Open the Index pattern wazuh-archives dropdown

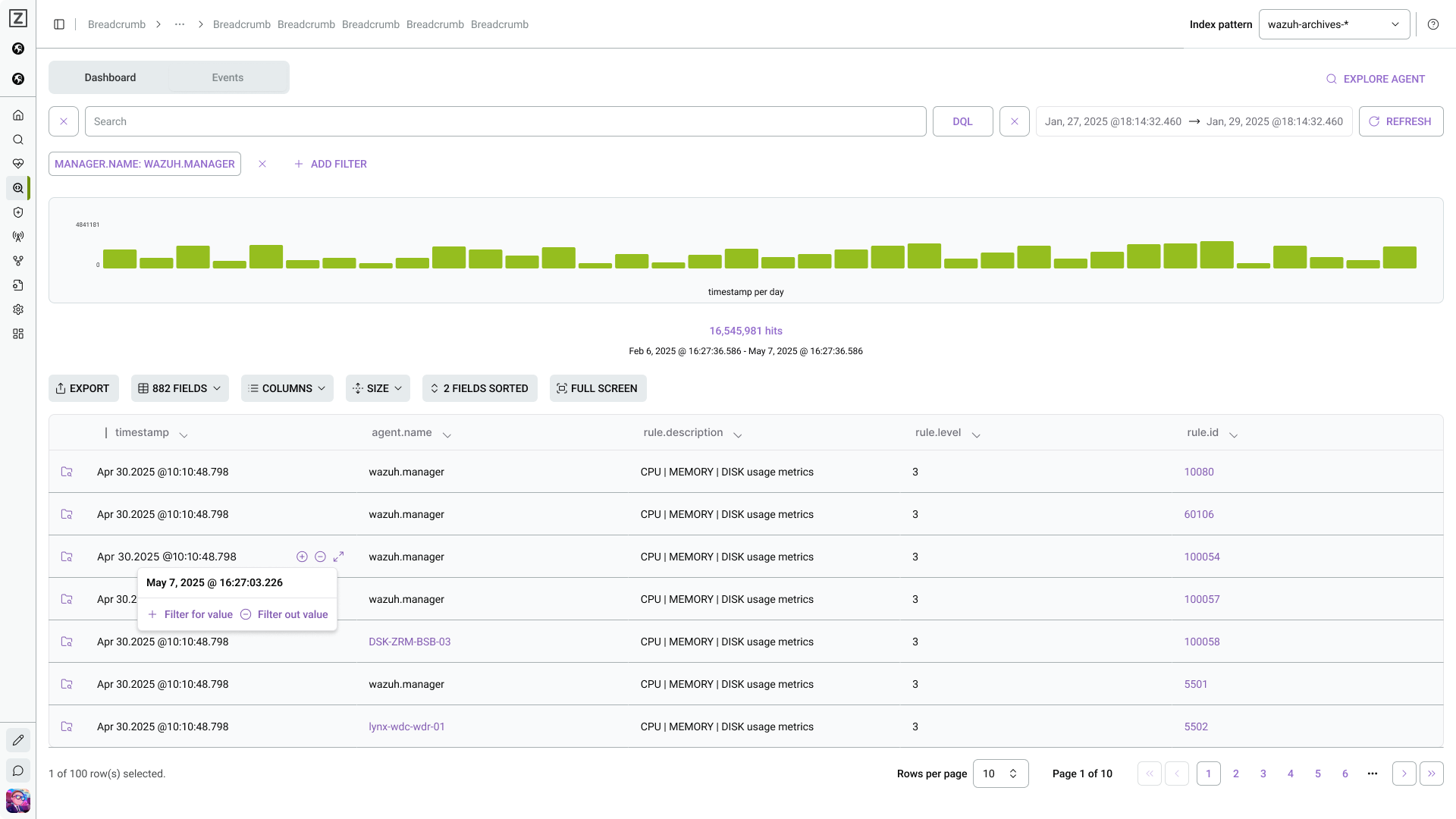(x=1334, y=24)
